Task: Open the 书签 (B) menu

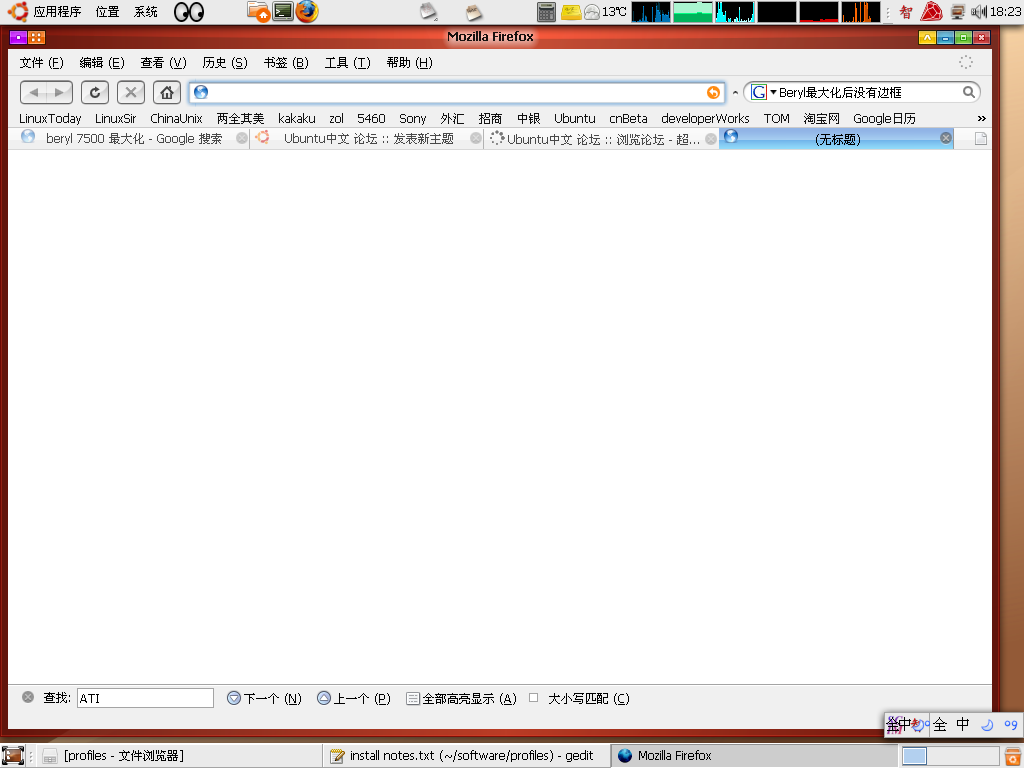Action: (286, 63)
